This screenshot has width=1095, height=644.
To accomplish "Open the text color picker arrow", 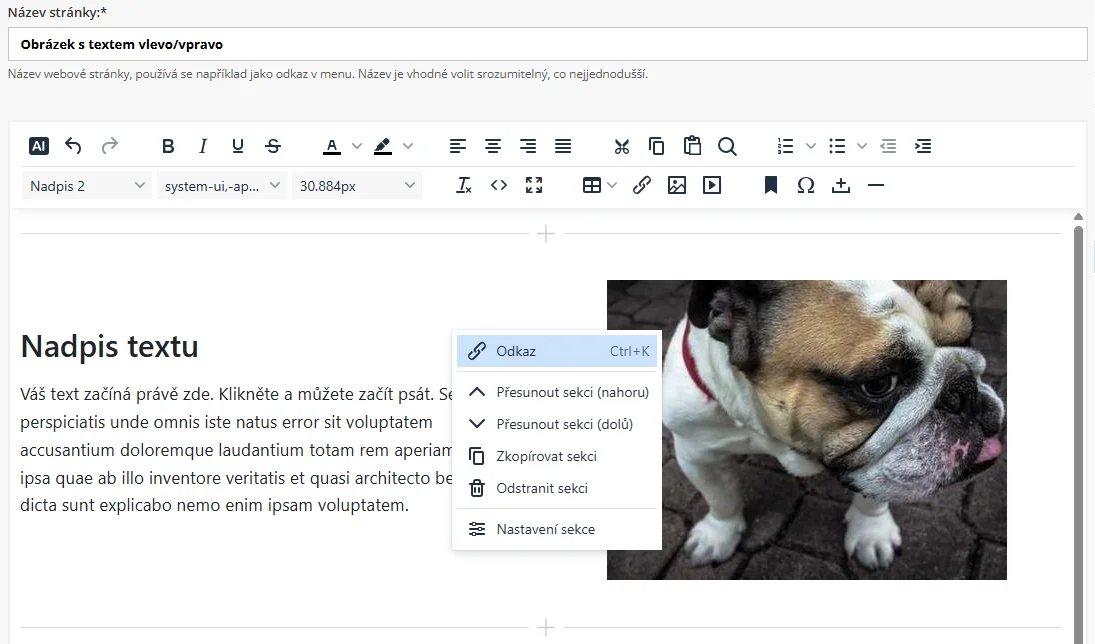I will pyautogui.click(x=357, y=146).
